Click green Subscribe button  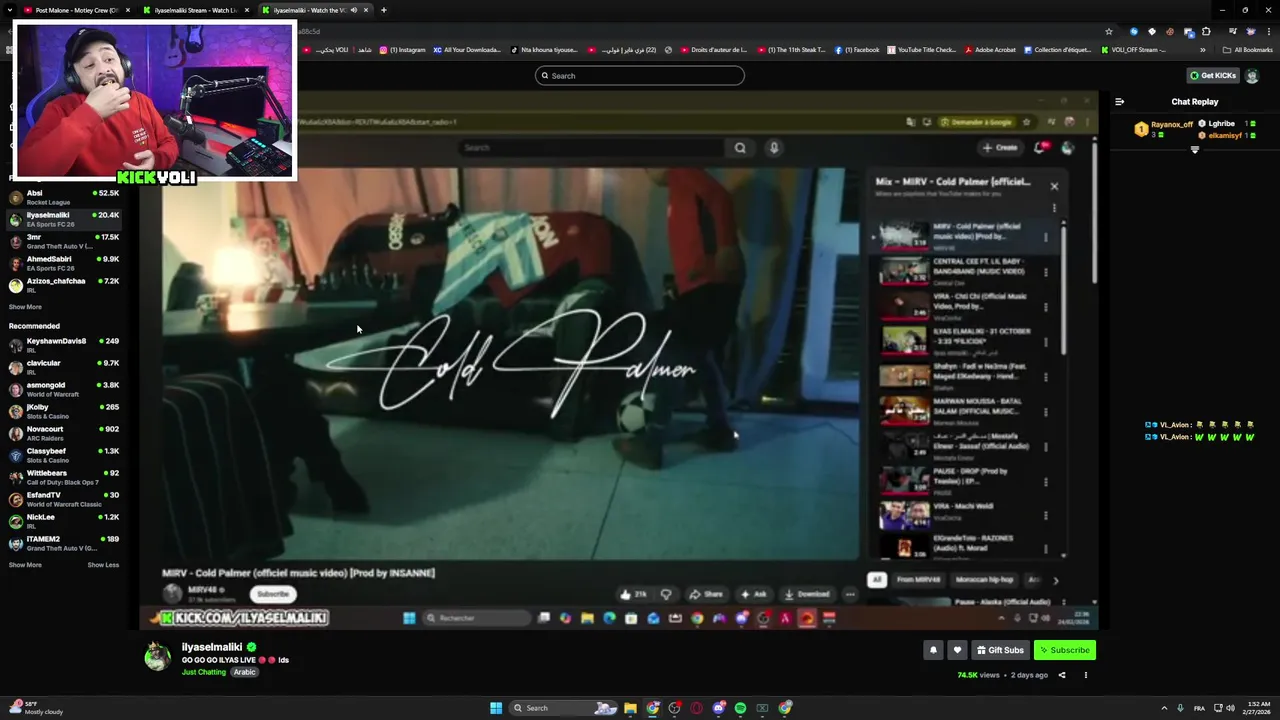pyautogui.click(x=1065, y=650)
